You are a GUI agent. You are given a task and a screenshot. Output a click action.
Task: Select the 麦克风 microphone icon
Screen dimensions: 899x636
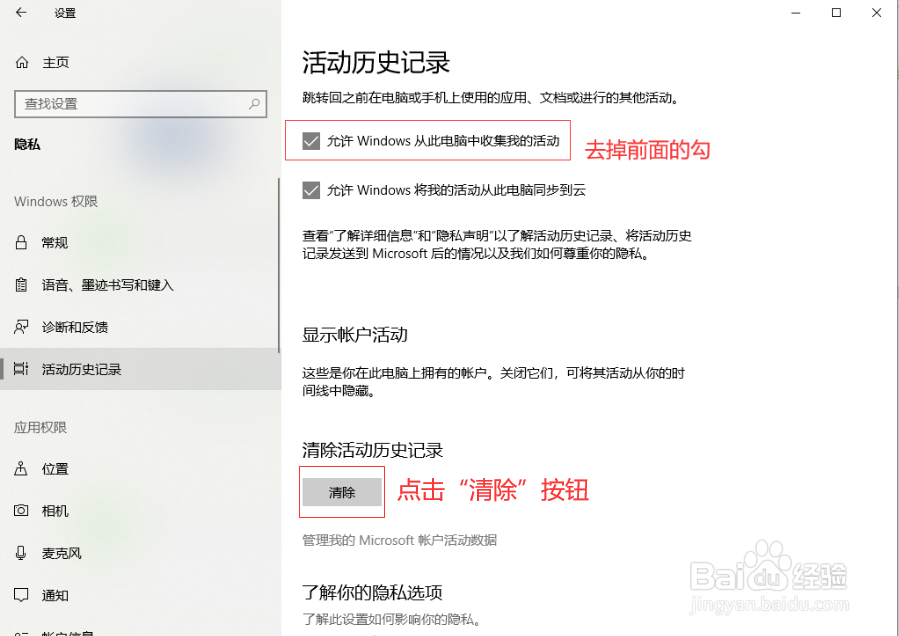coord(21,553)
